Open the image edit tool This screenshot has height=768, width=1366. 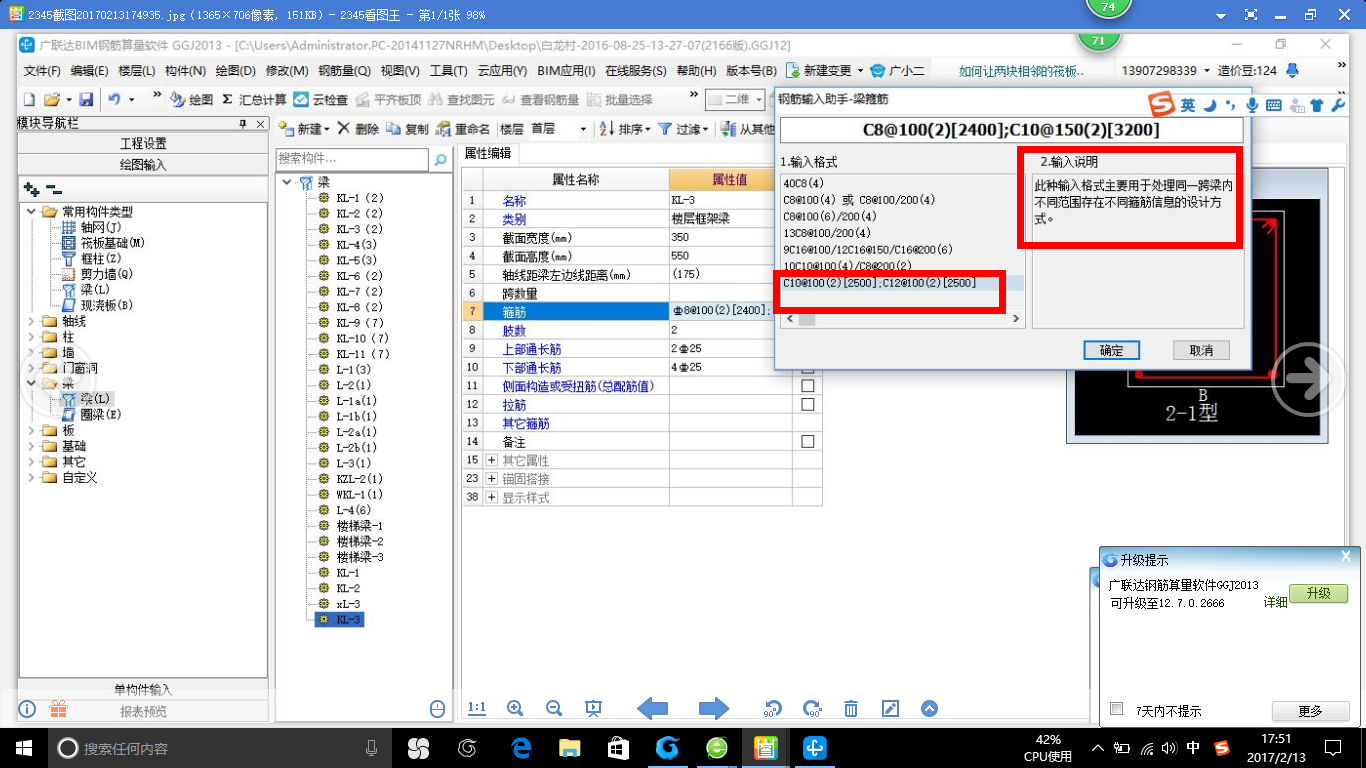click(x=890, y=709)
